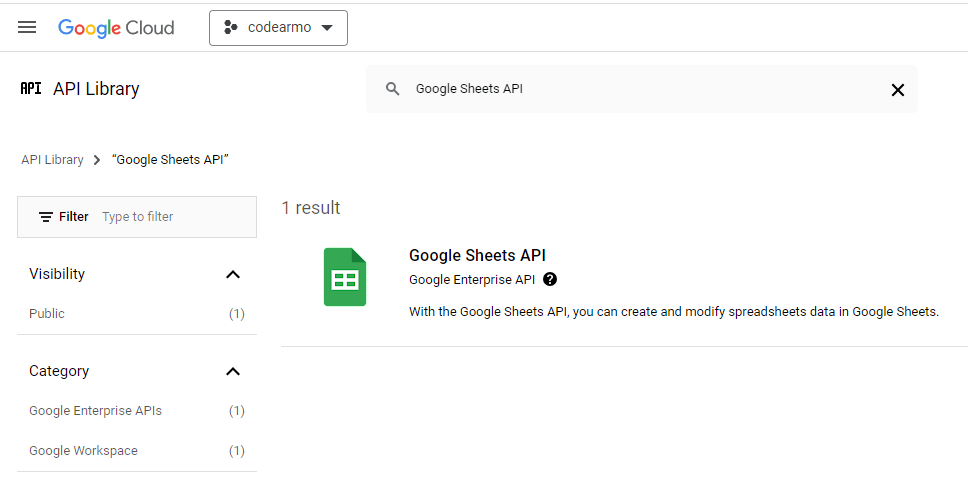The width and height of the screenshot is (968, 484).
Task: Filter by Google Enterprise APIs category
Action: click(96, 411)
